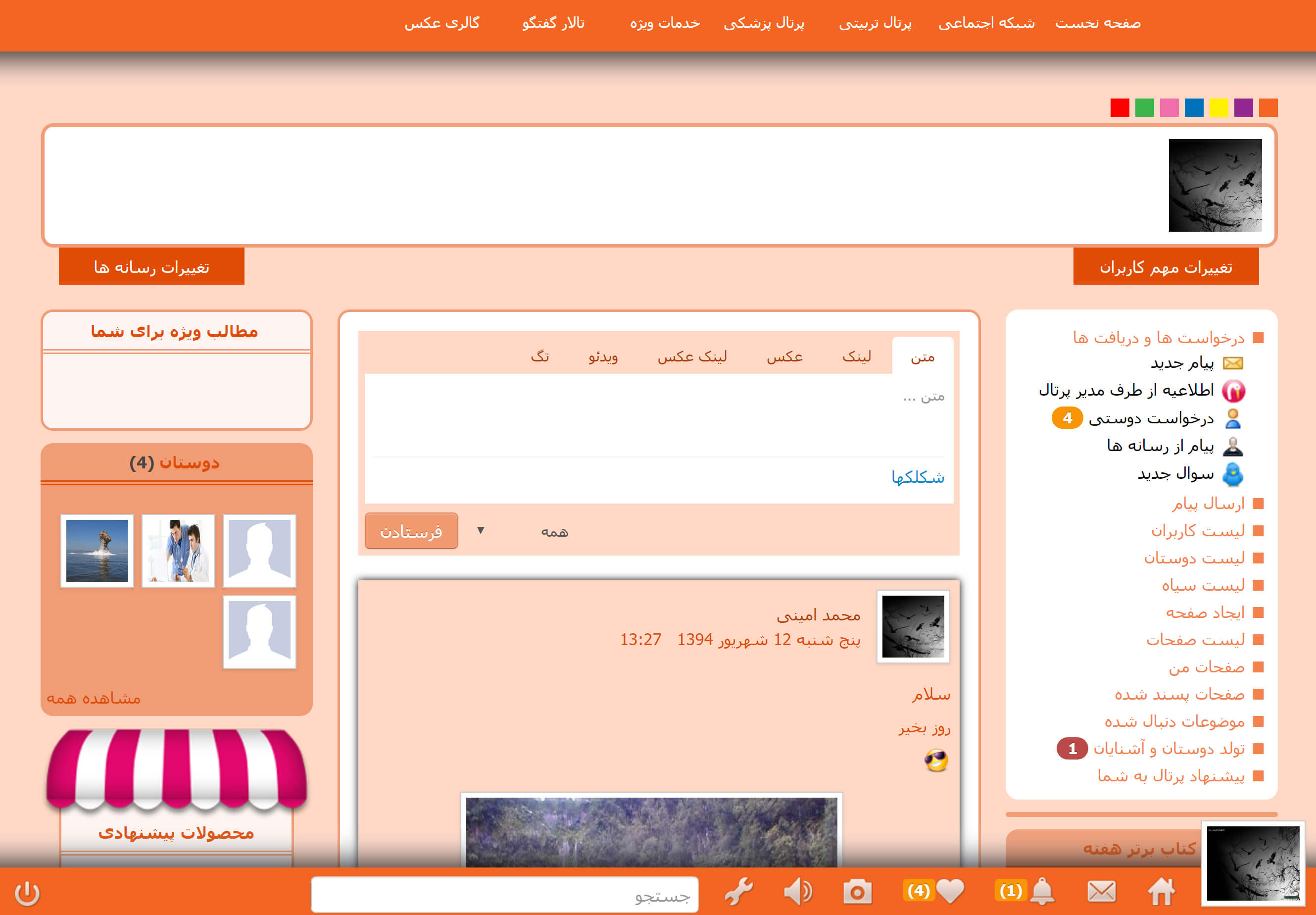Open پرتال پزشکی in top menu
The width and height of the screenshot is (1316, 915).
click(x=764, y=23)
